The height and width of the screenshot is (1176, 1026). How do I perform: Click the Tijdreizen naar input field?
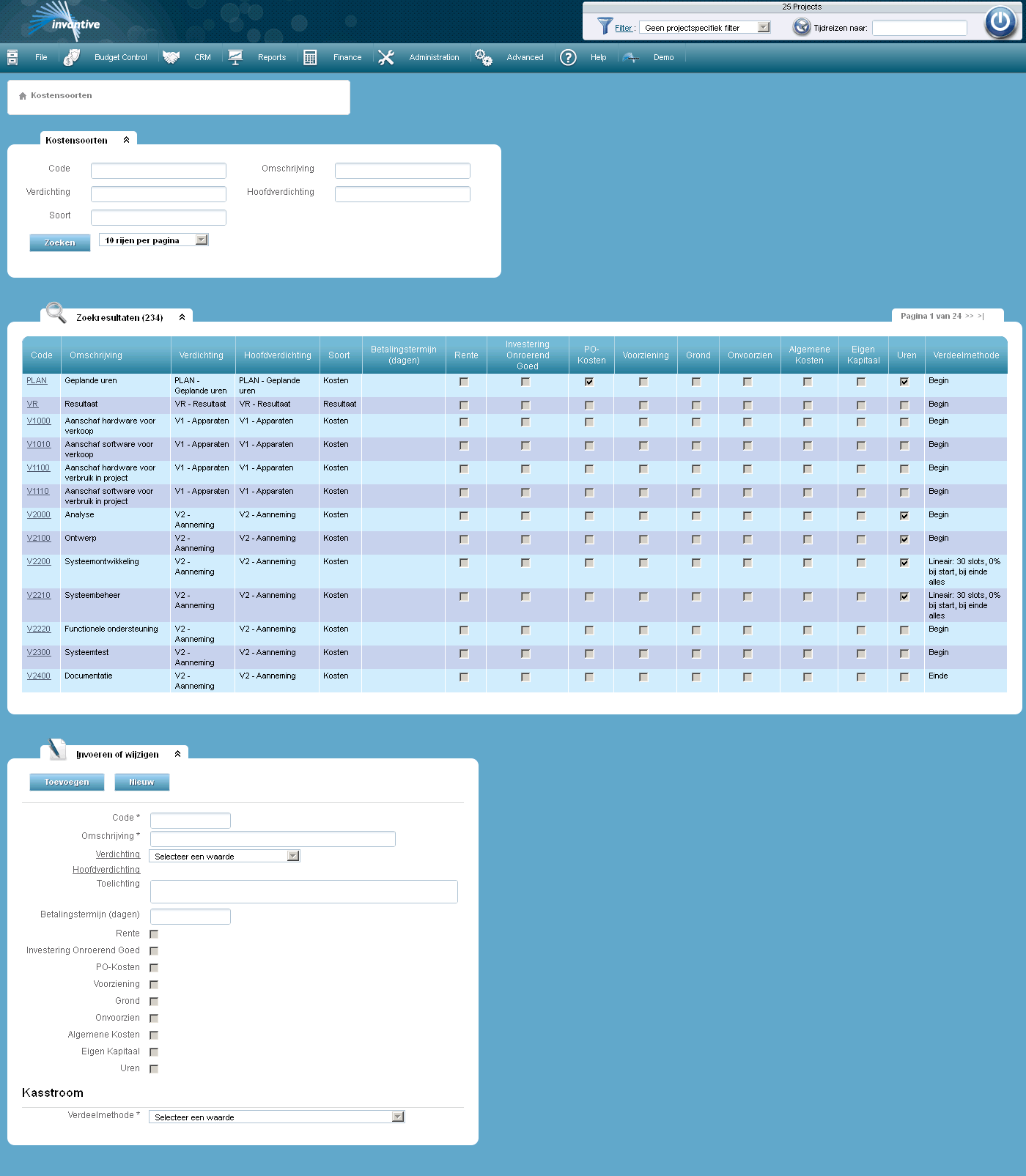[920, 28]
